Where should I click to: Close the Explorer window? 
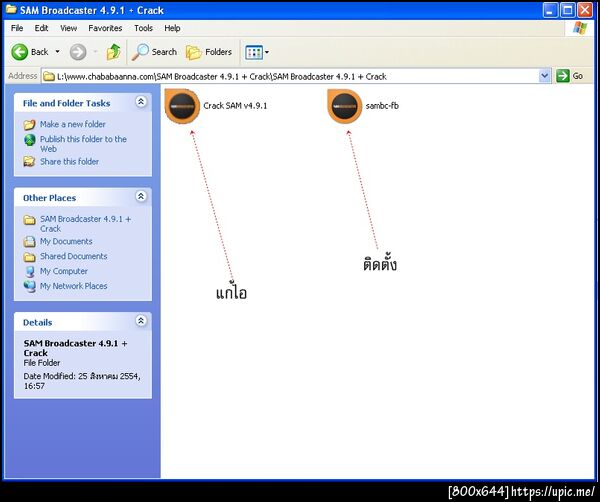(x=585, y=10)
